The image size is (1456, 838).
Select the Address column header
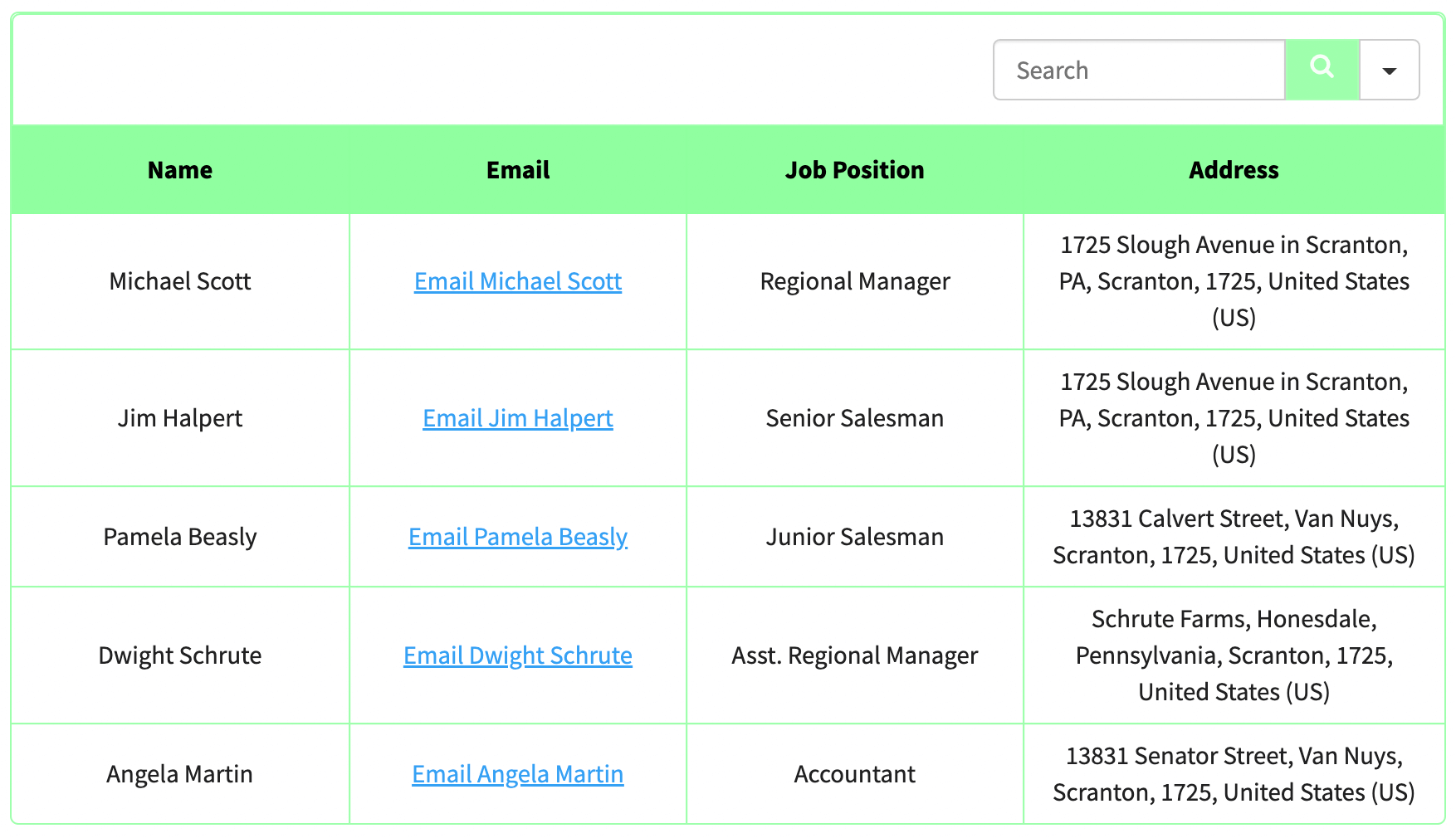point(1234,170)
